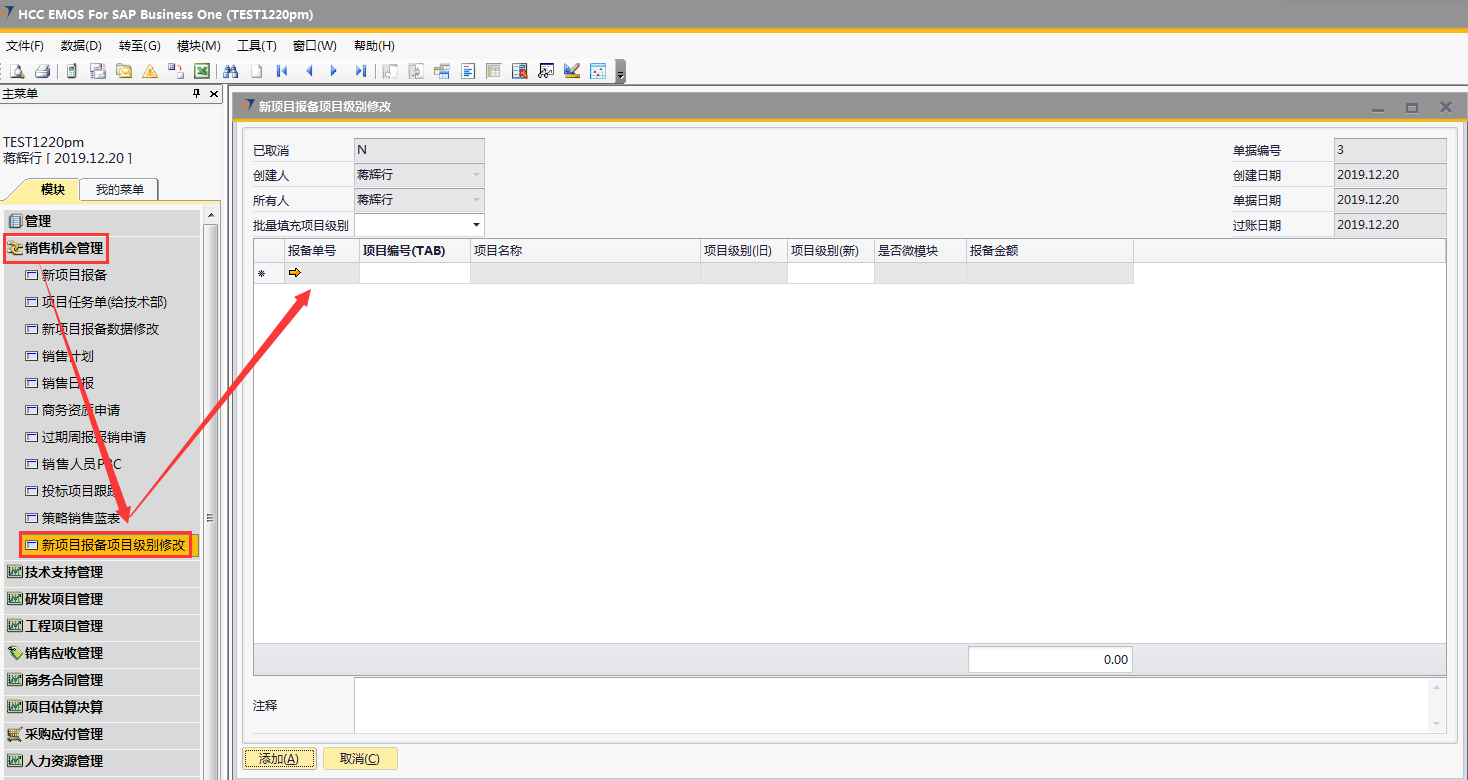Click the 添加(A) button
The image size is (1468, 780).
click(279, 758)
